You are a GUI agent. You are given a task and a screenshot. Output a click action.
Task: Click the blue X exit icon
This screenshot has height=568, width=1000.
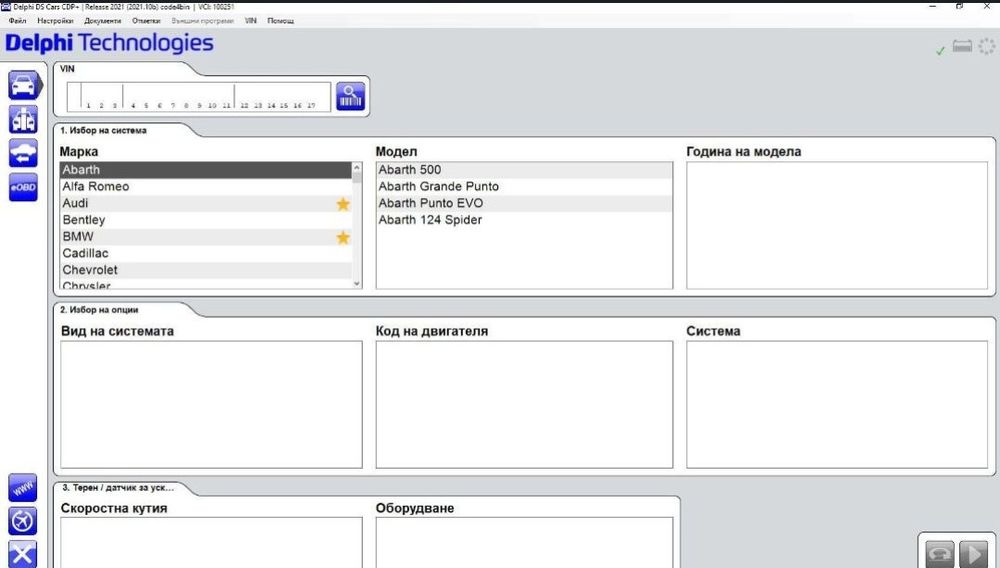[x=23, y=553]
